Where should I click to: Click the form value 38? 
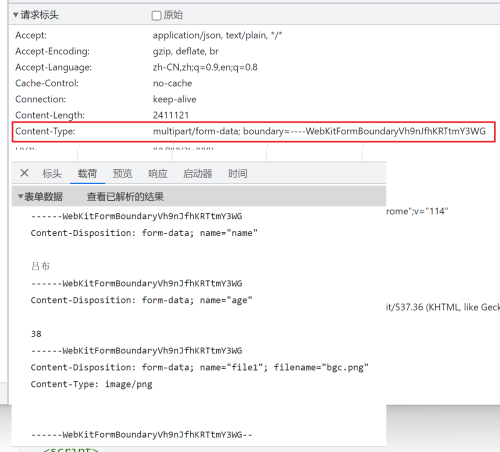36,334
